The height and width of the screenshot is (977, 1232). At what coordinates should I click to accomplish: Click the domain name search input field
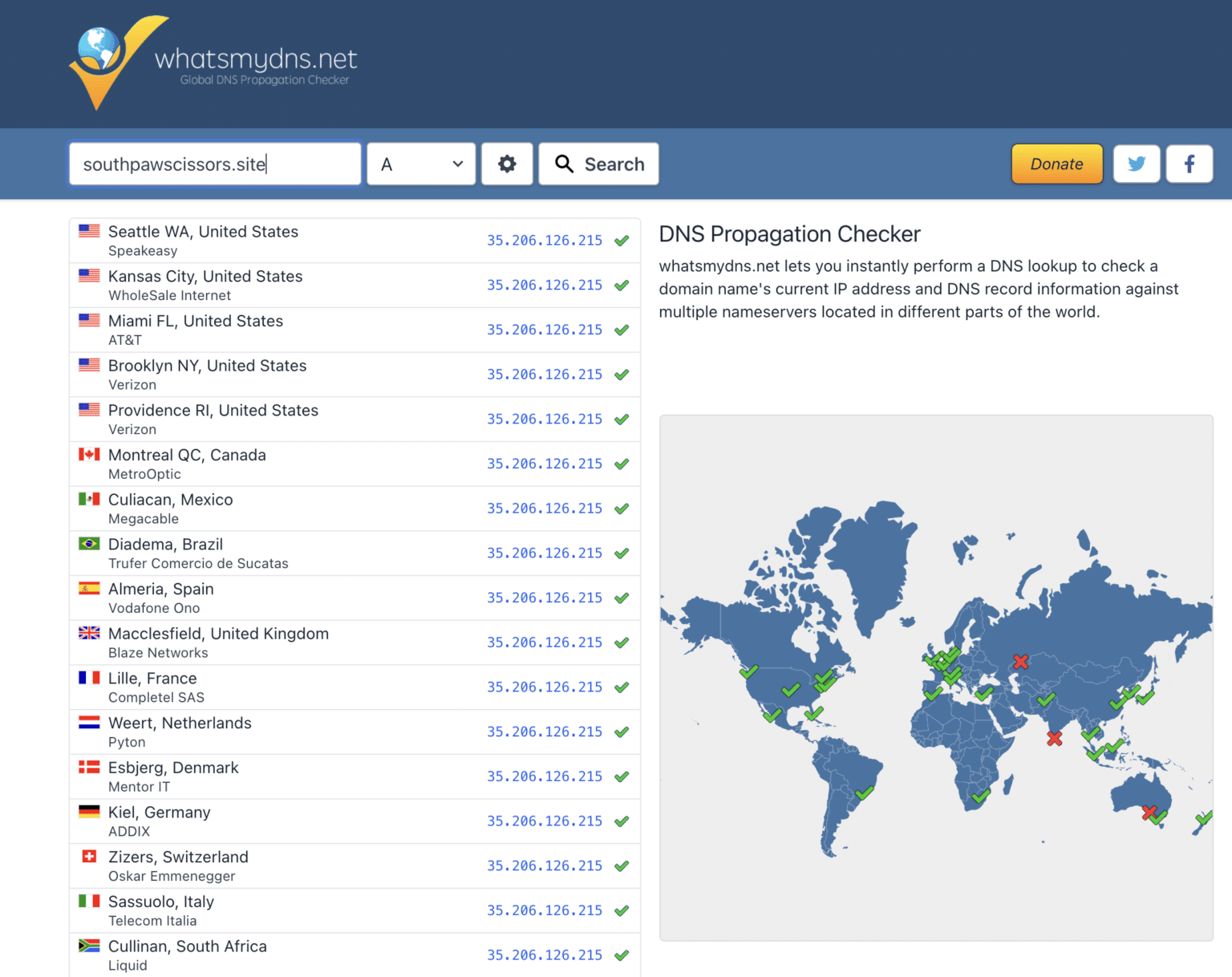click(x=214, y=164)
